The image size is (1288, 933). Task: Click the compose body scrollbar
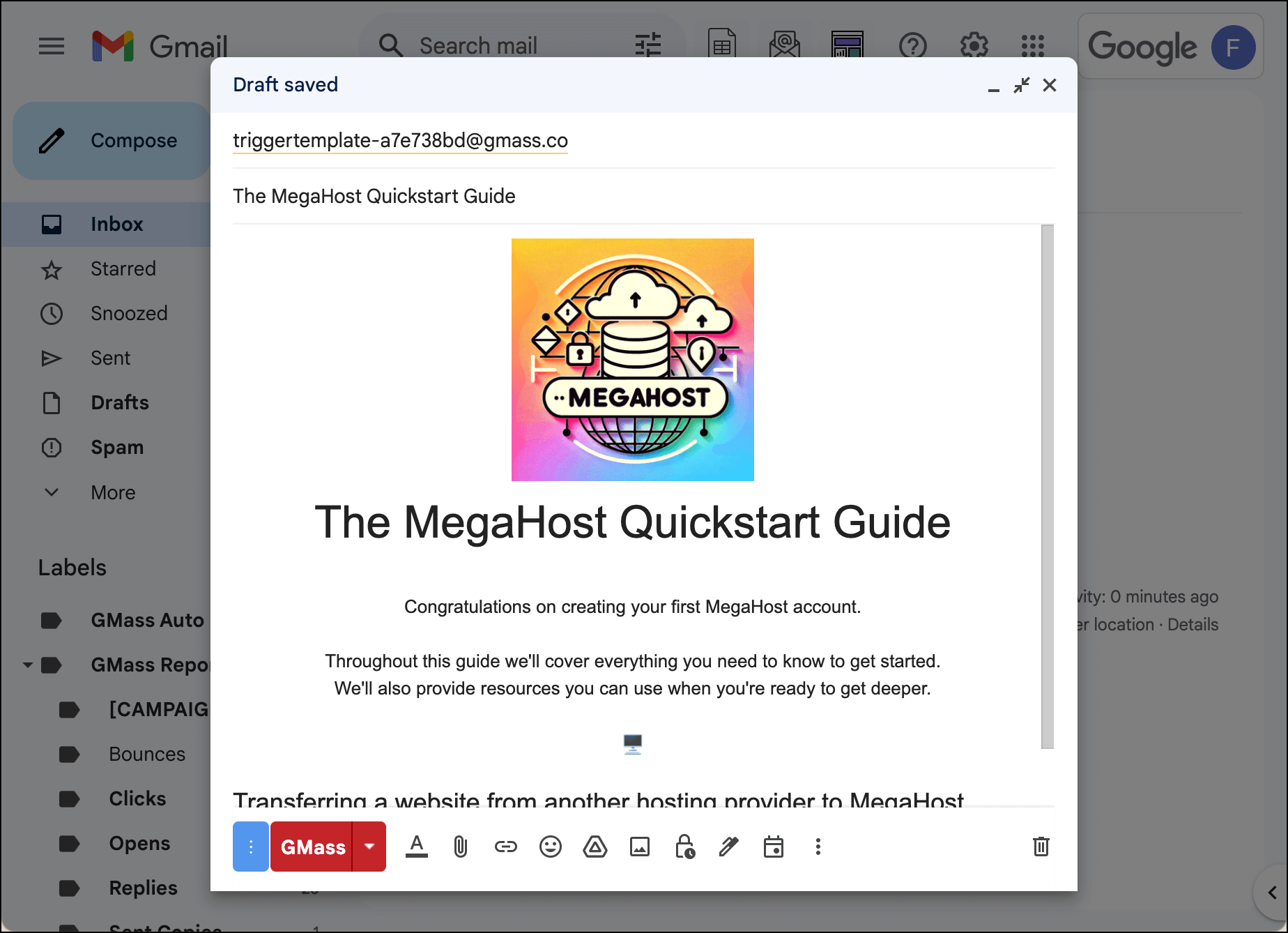click(1048, 487)
